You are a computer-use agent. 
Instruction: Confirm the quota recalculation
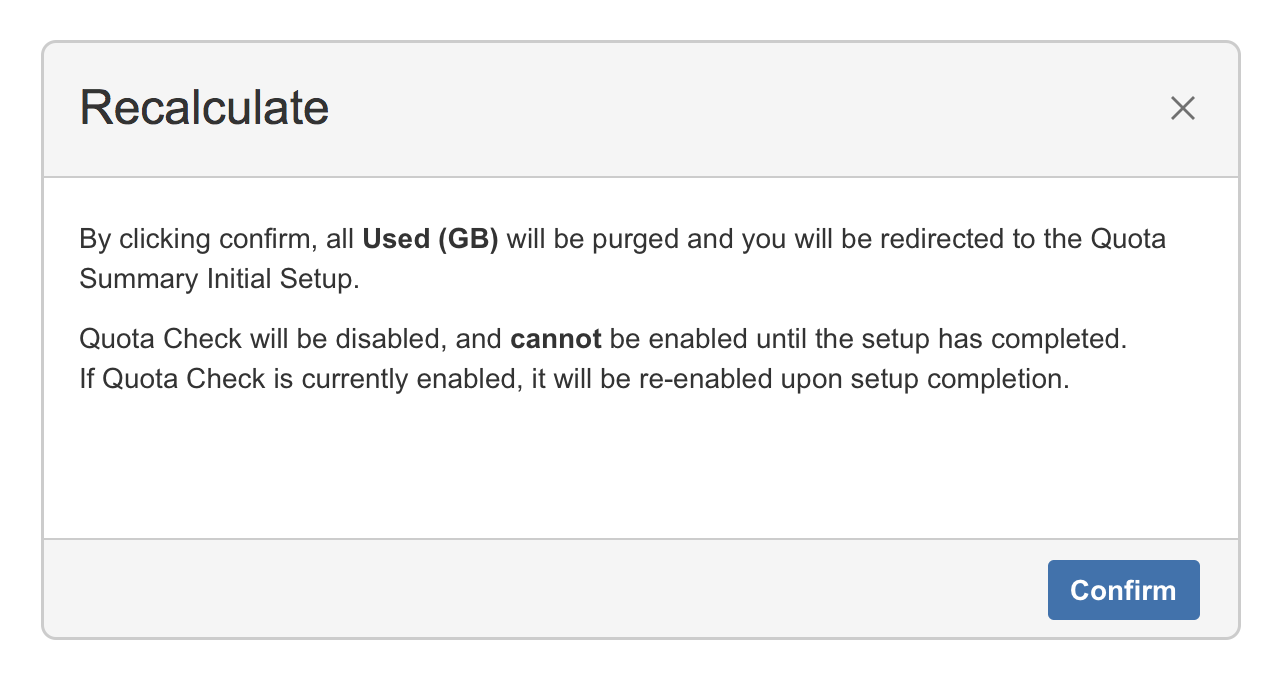tap(1123, 590)
